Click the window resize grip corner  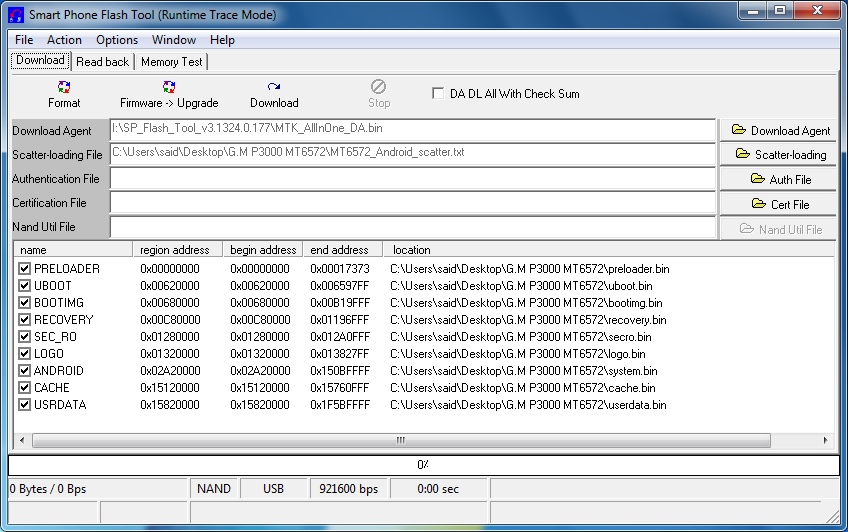pos(833,517)
